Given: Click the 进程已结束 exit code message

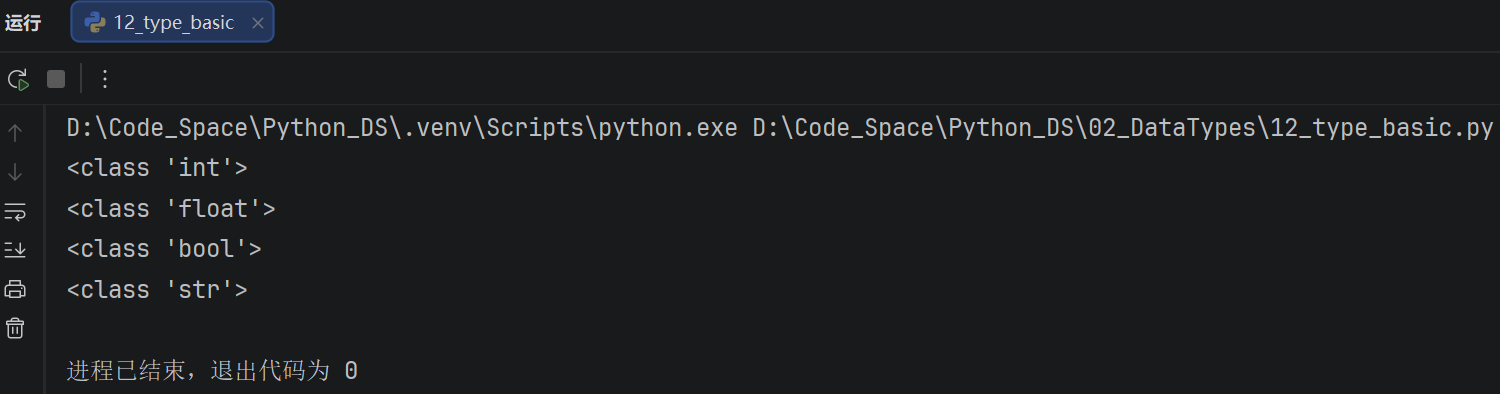Looking at the screenshot, I should (212, 371).
